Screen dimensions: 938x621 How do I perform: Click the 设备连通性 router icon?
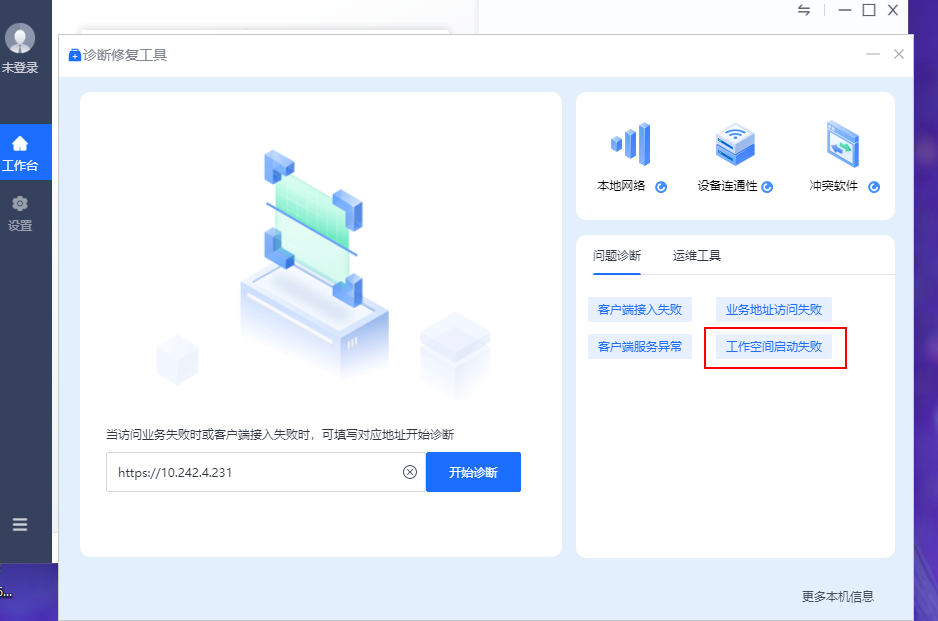pyautogui.click(x=735, y=145)
